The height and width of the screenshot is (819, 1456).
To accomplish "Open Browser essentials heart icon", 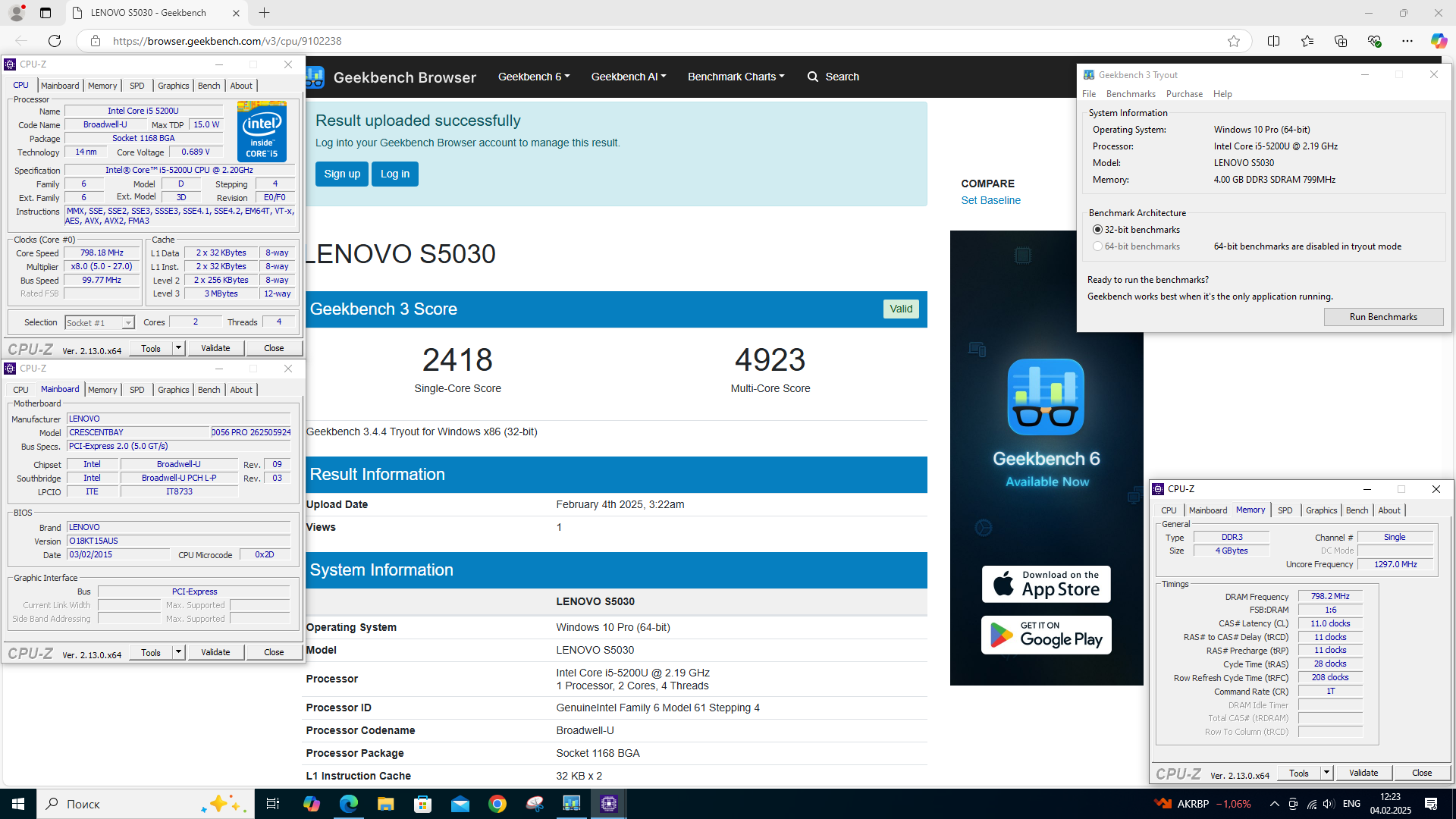I will pos(1374,41).
